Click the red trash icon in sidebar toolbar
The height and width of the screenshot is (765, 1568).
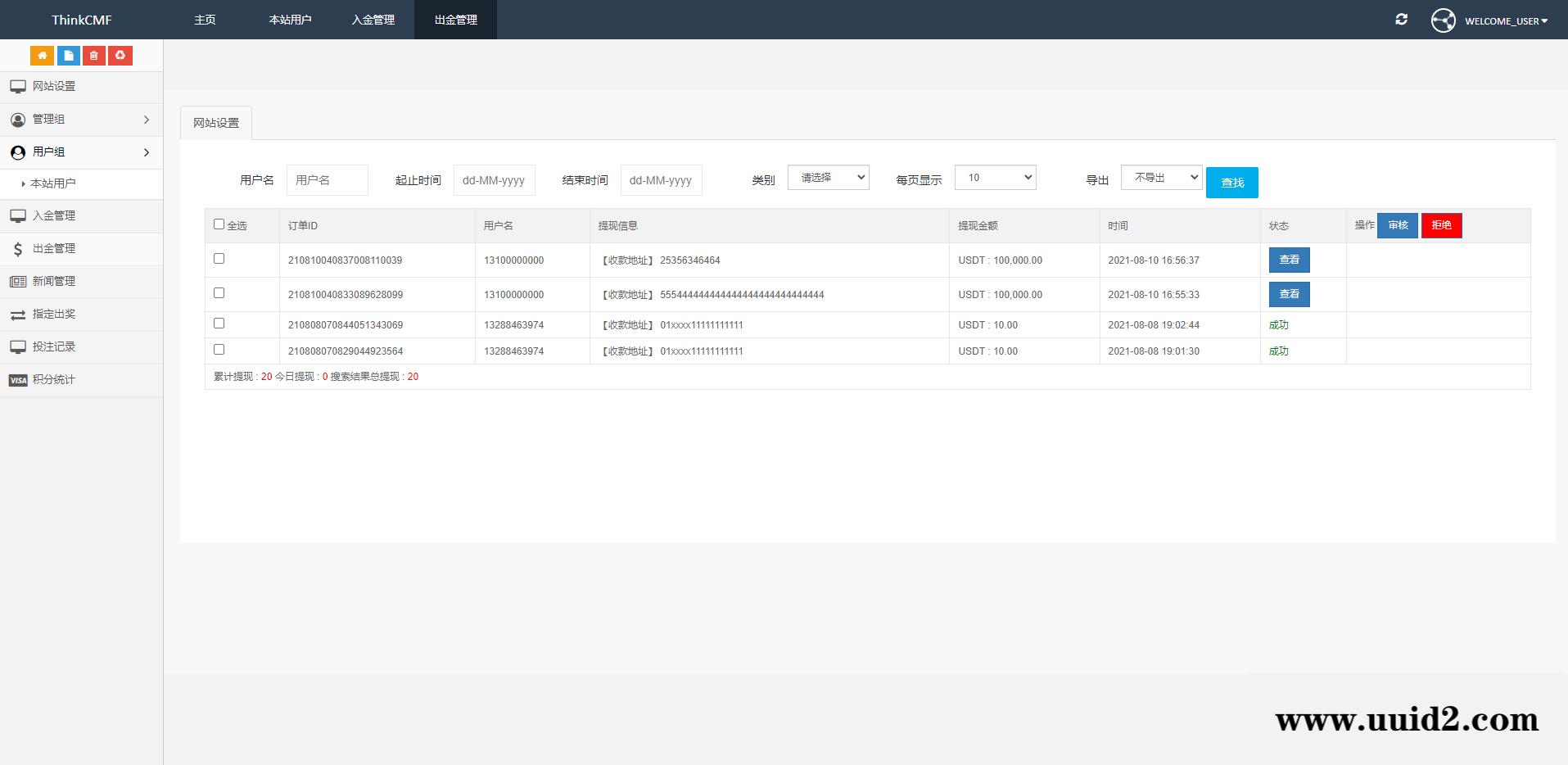pos(93,55)
